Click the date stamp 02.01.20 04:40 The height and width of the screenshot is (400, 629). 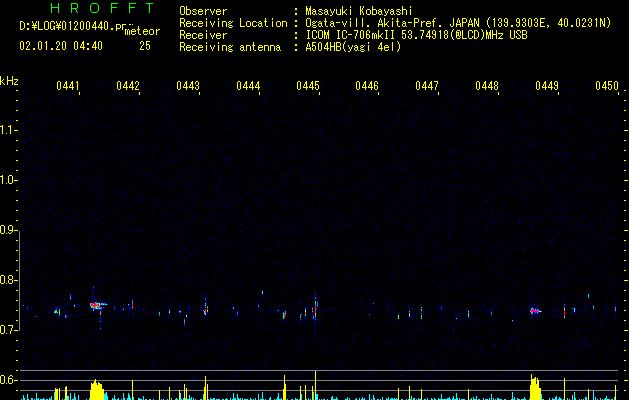(x=61, y=46)
